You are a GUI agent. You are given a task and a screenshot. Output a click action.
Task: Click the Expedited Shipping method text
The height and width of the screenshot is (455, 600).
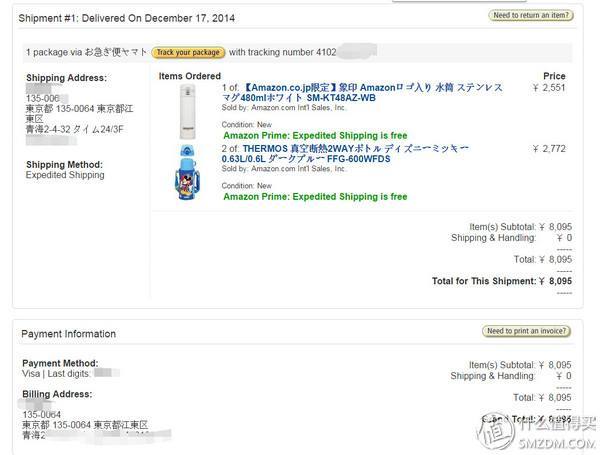coord(65,175)
